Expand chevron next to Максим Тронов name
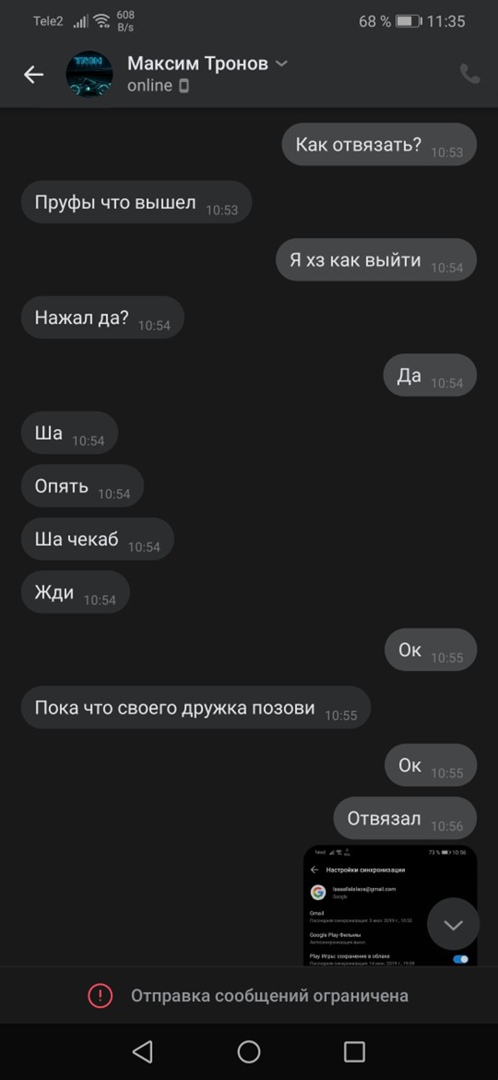 [x=281, y=63]
